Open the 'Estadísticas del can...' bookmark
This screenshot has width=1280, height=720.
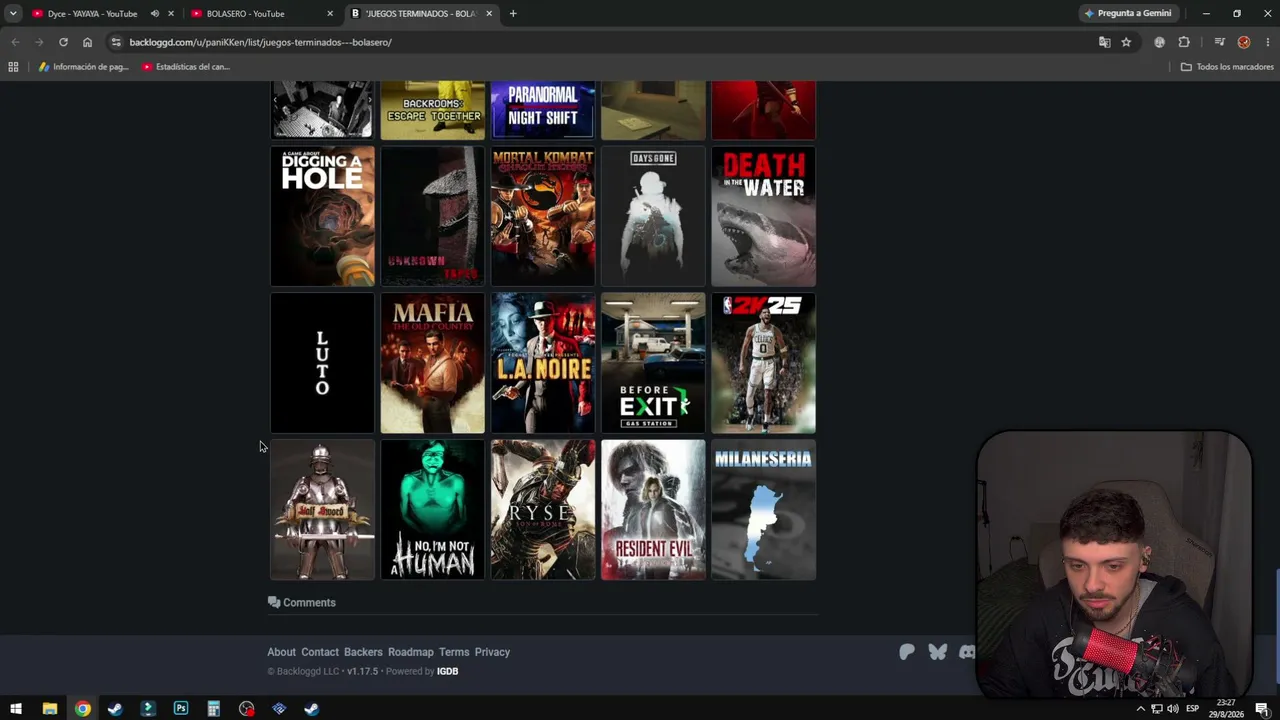186,67
